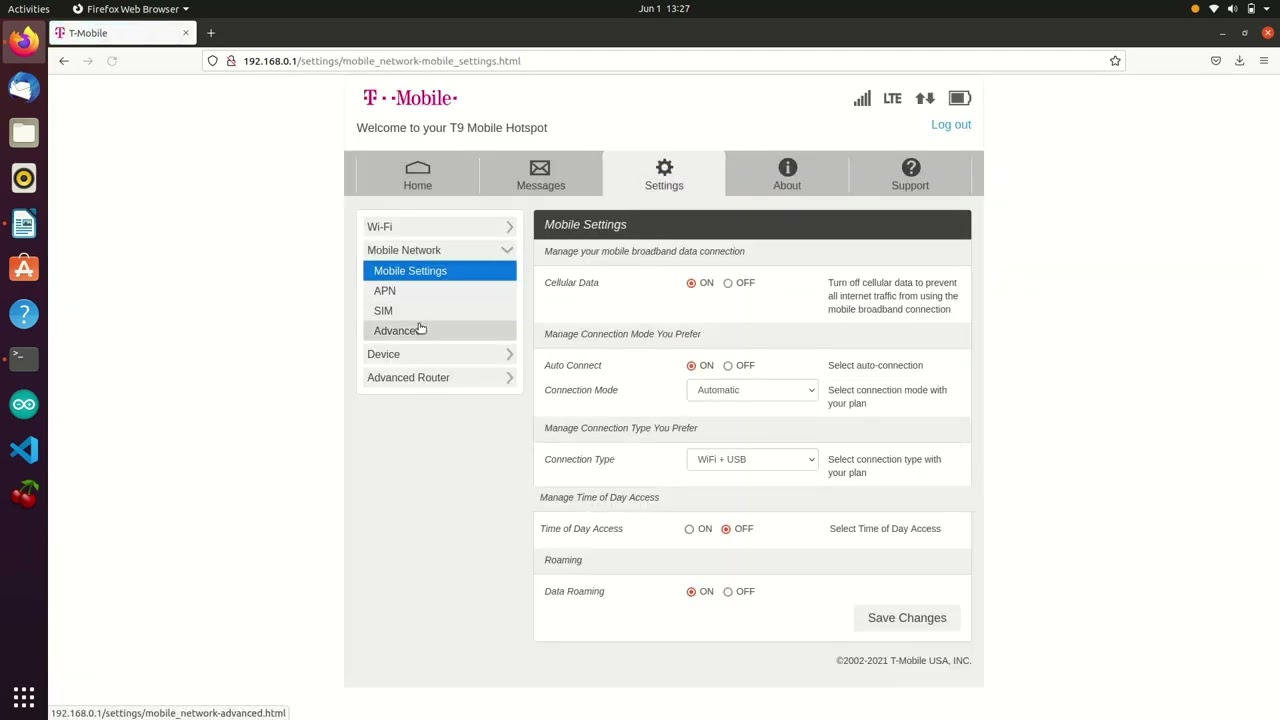The width and height of the screenshot is (1280, 720).
Task: Click the Log out link
Action: 951,125
